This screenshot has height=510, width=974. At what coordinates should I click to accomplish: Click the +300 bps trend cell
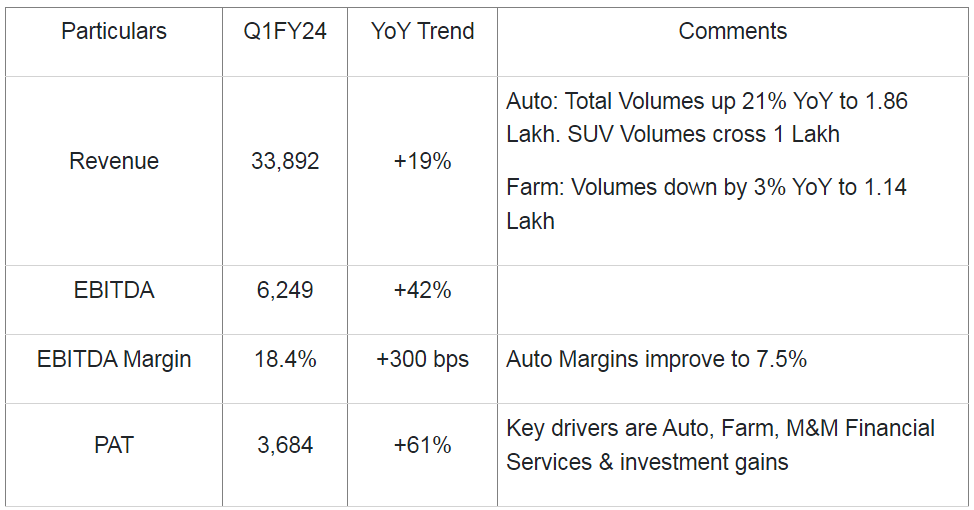pos(422,359)
